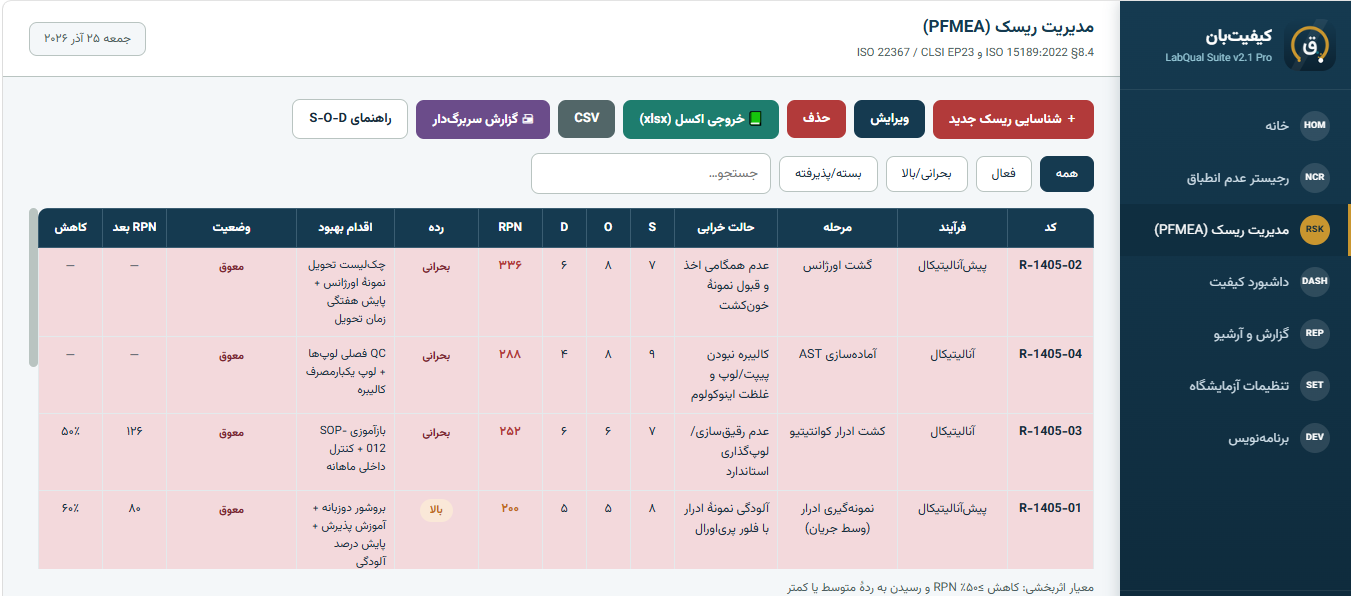Screen dimensions: 1351x596
Task: Click the RPN column header
Action: click(510, 228)
